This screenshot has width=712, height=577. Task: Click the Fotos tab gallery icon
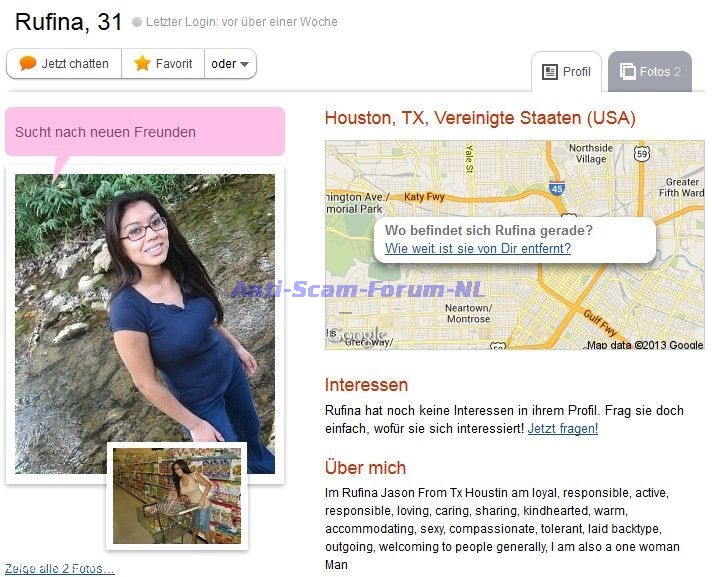click(628, 71)
